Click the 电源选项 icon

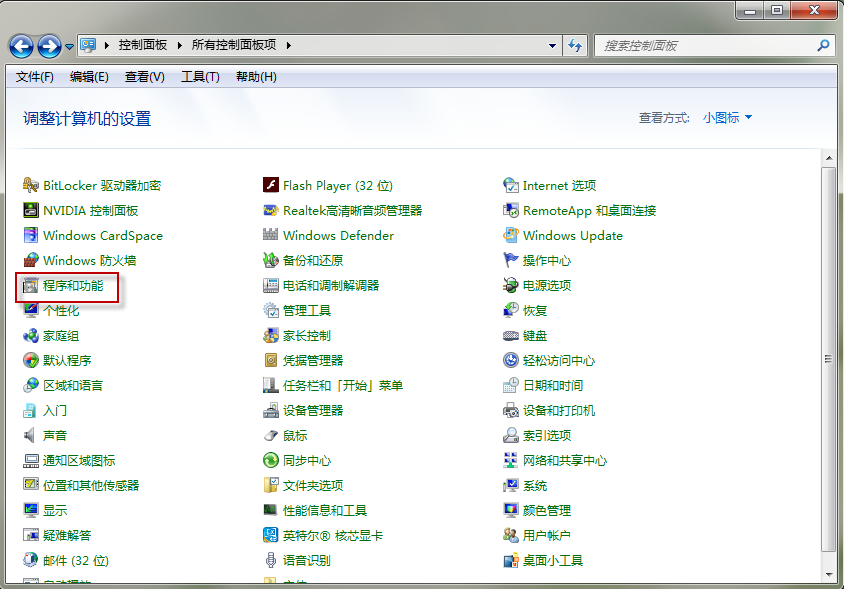510,285
